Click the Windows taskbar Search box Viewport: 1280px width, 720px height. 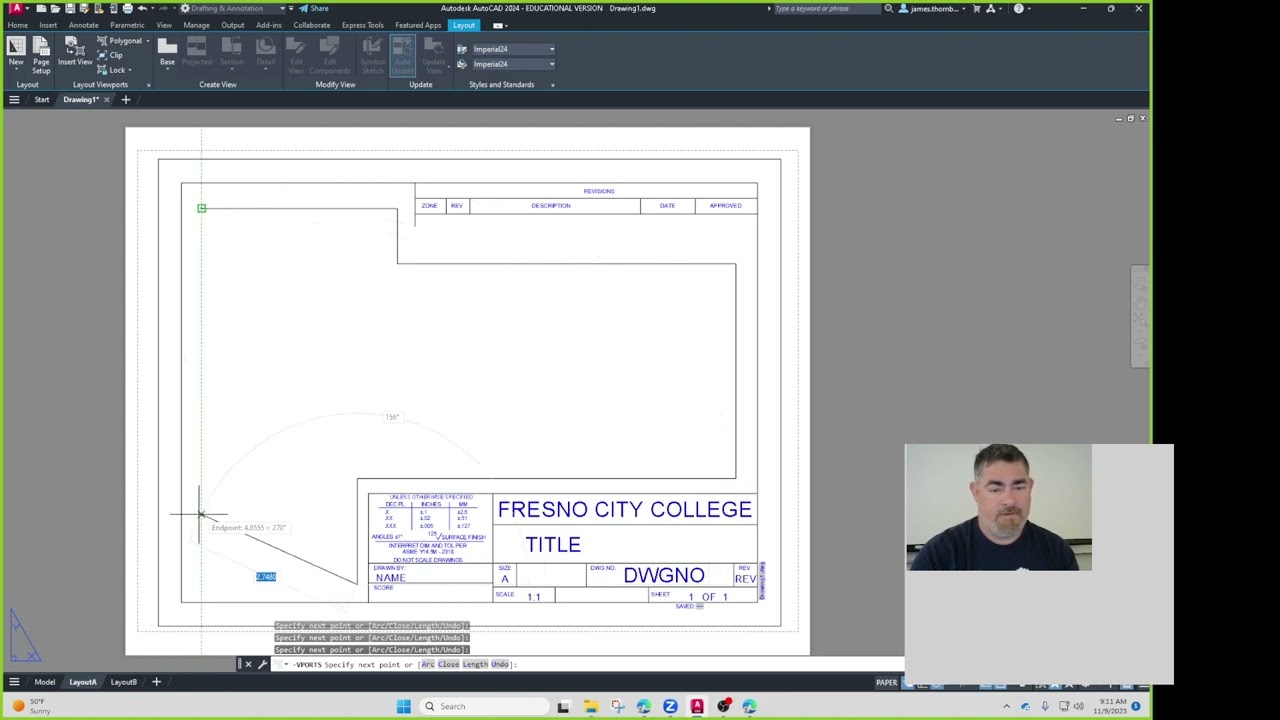(x=483, y=706)
